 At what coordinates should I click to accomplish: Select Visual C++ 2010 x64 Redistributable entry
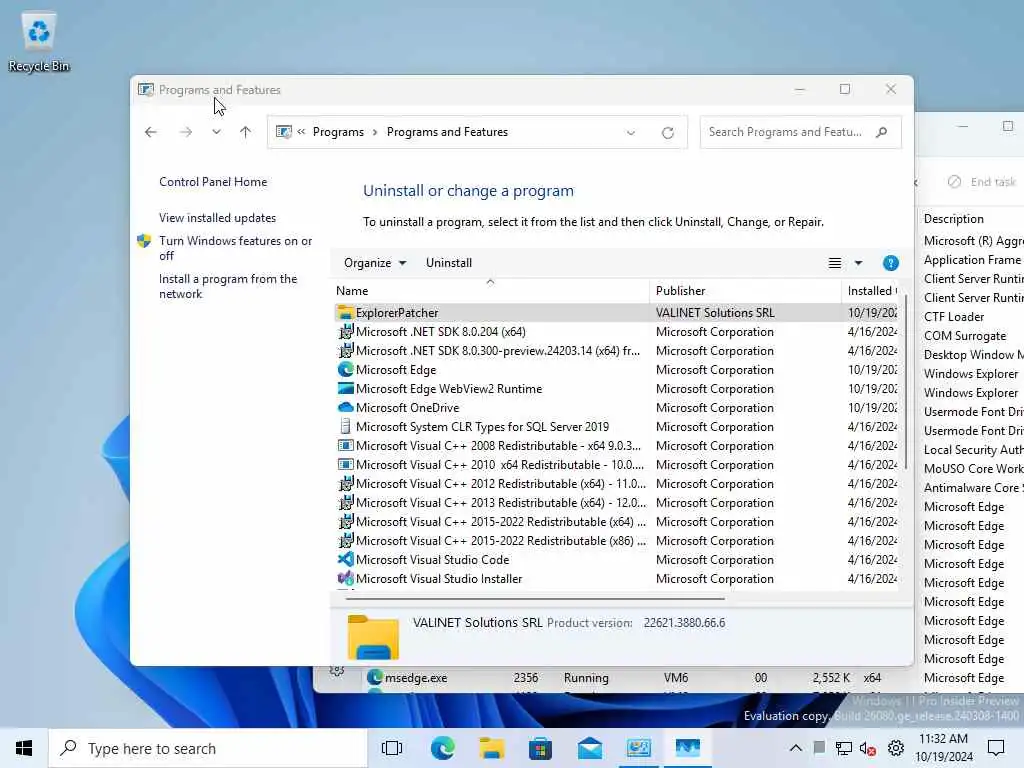pos(616,464)
